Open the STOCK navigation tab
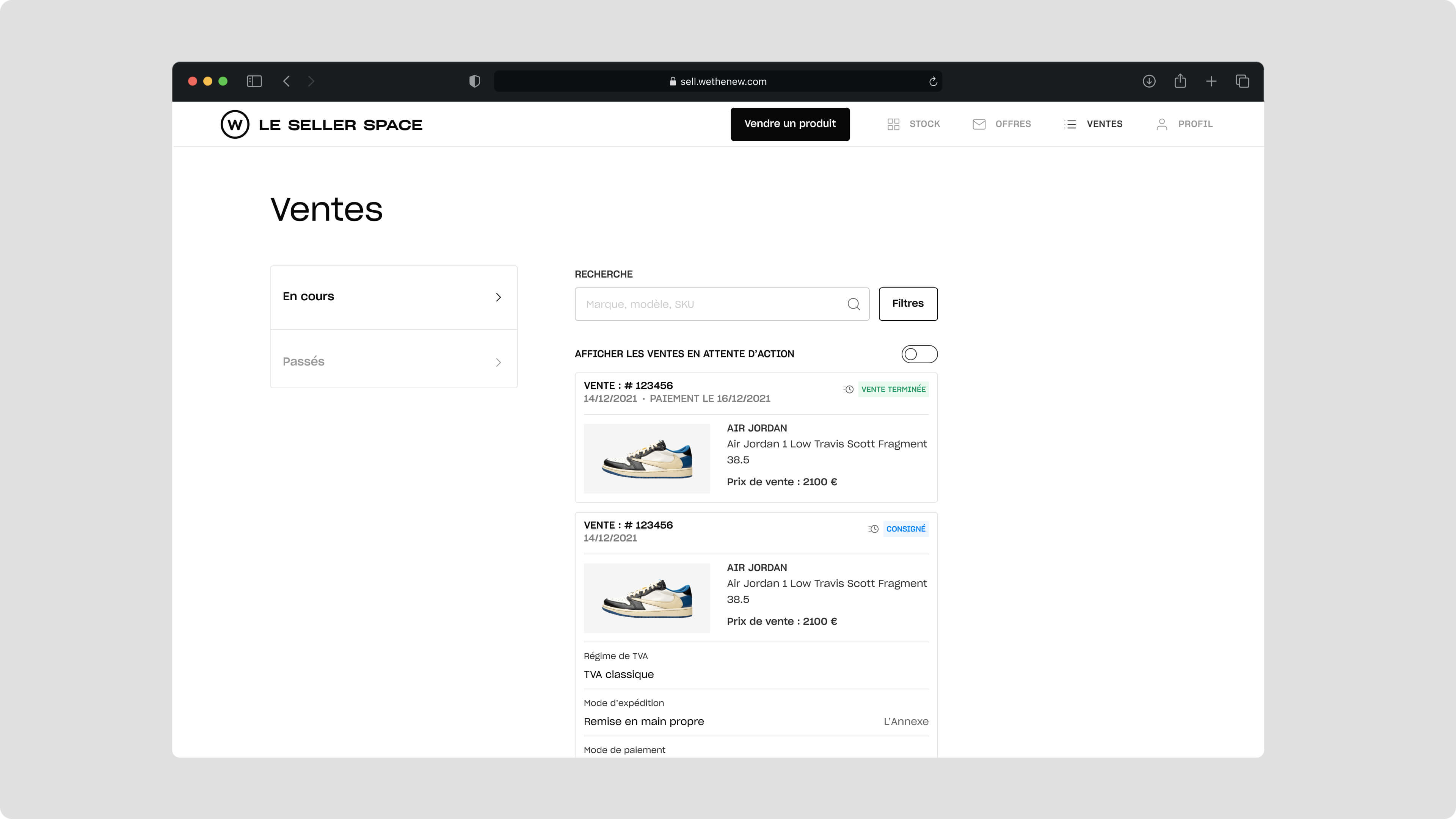 click(913, 124)
